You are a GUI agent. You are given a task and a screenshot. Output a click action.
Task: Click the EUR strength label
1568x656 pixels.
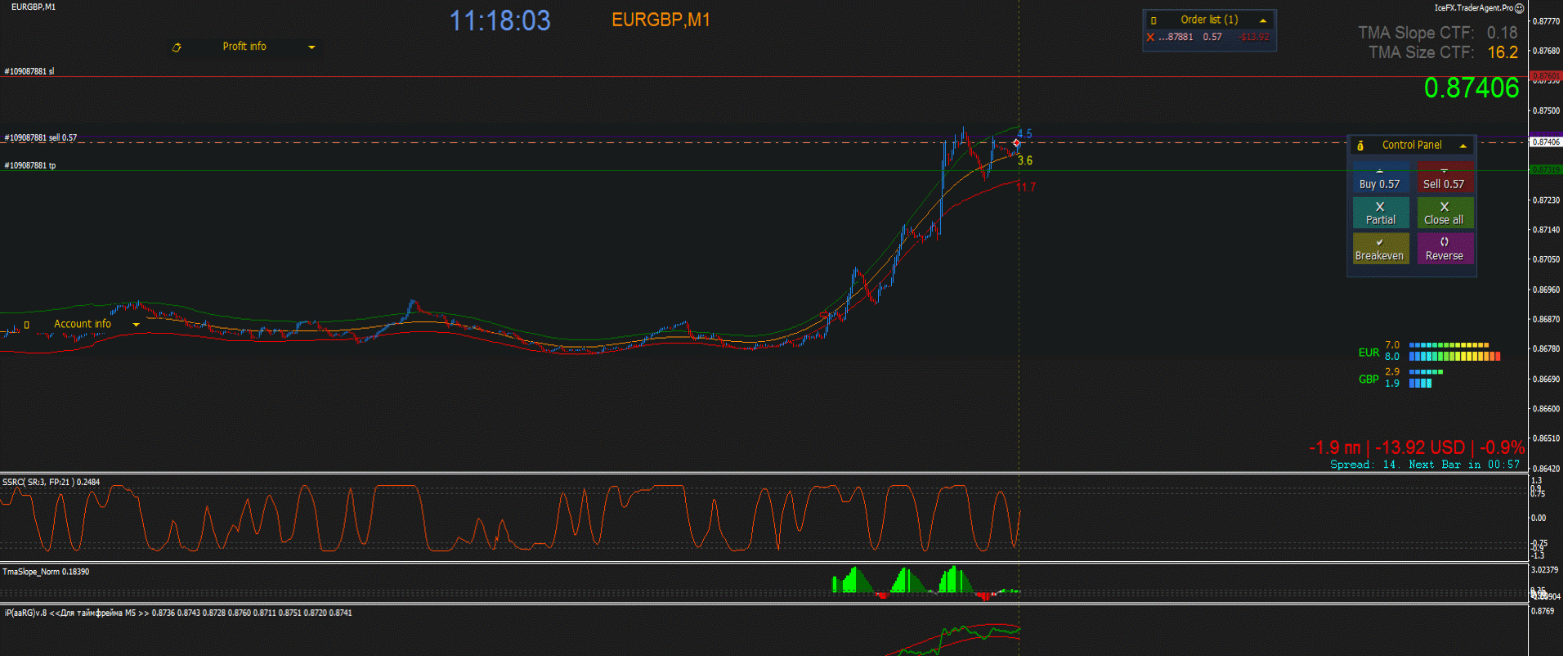(1369, 353)
